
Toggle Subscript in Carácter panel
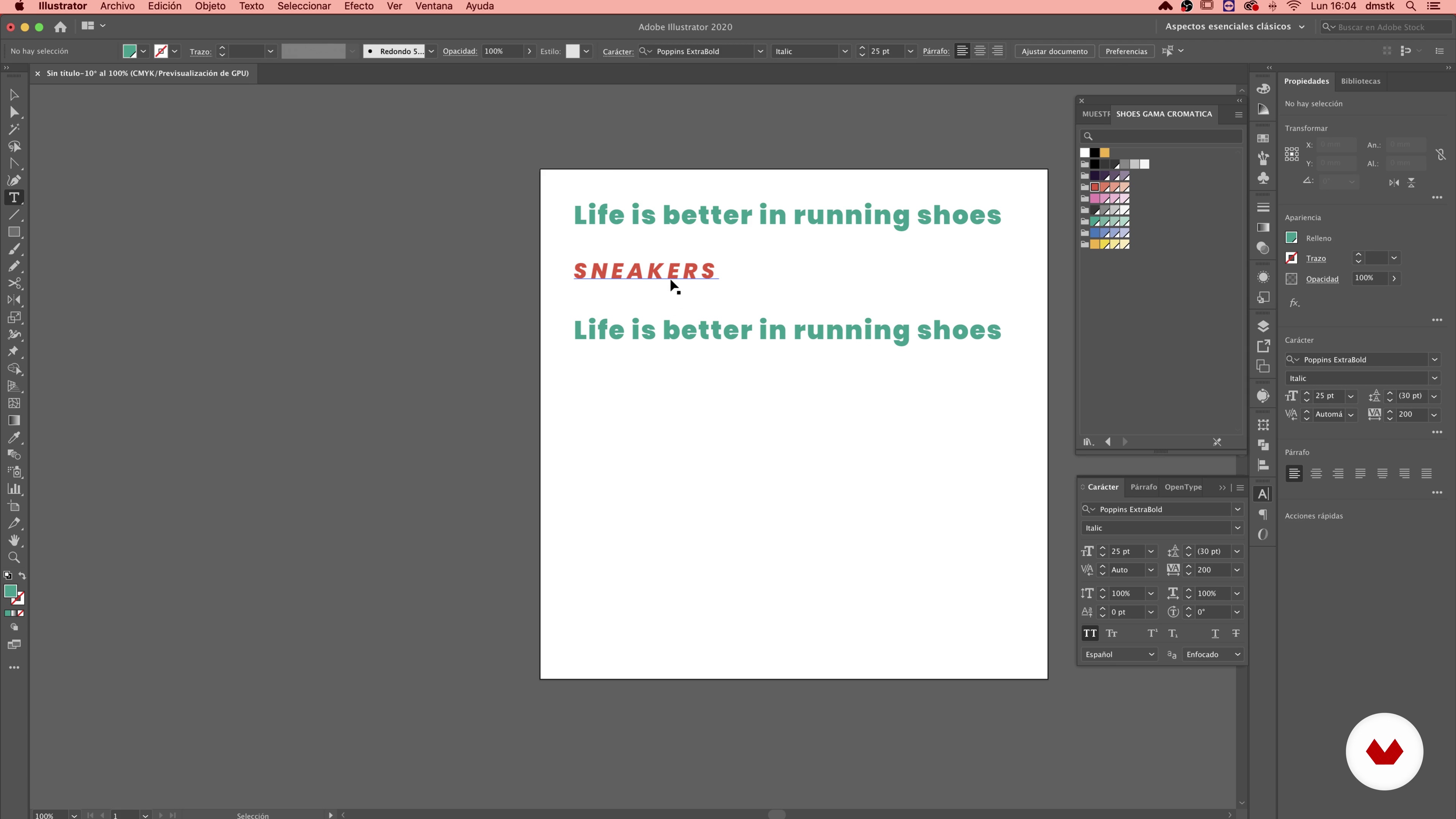pos(1174,634)
